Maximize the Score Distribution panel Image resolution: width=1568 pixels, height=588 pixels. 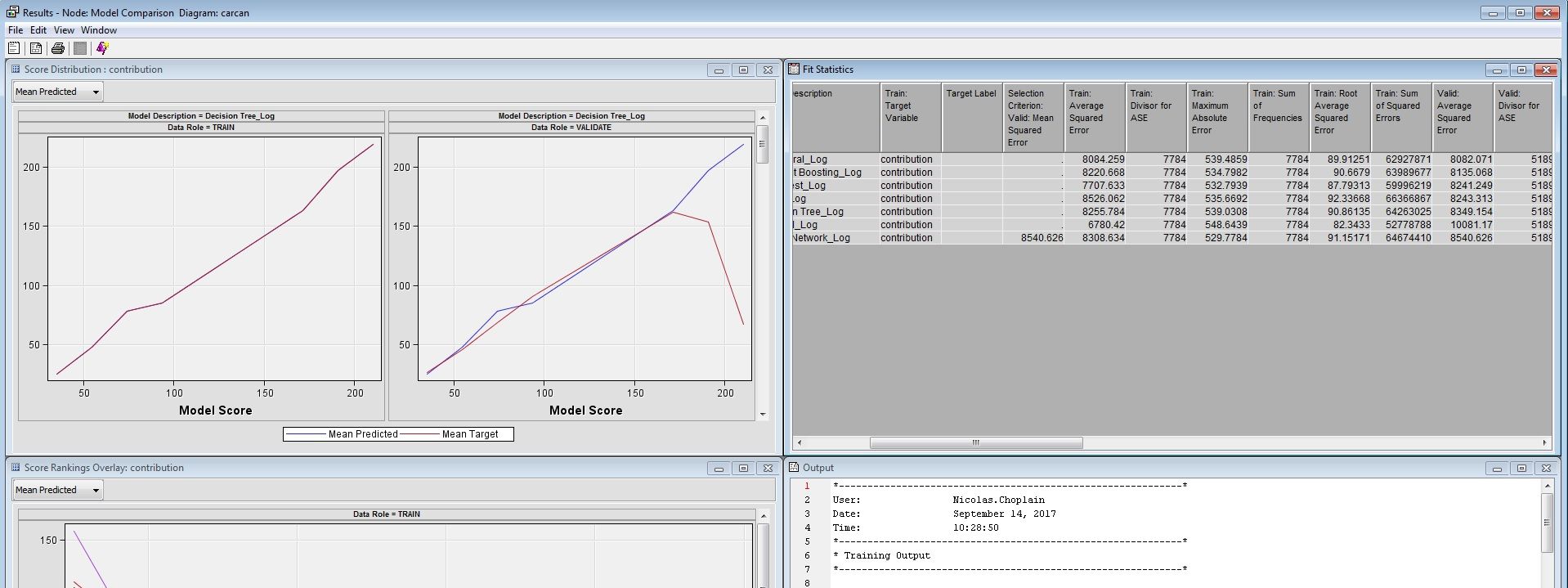click(743, 70)
